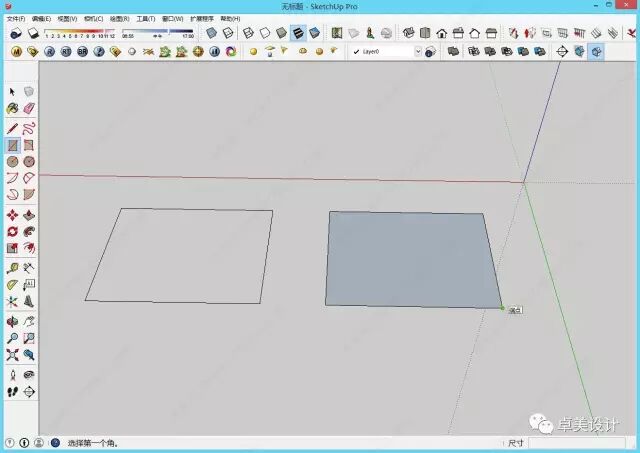Open Layer Manager icon beside Layer0
This screenshot has height=453, width=640.
(430, 52)
